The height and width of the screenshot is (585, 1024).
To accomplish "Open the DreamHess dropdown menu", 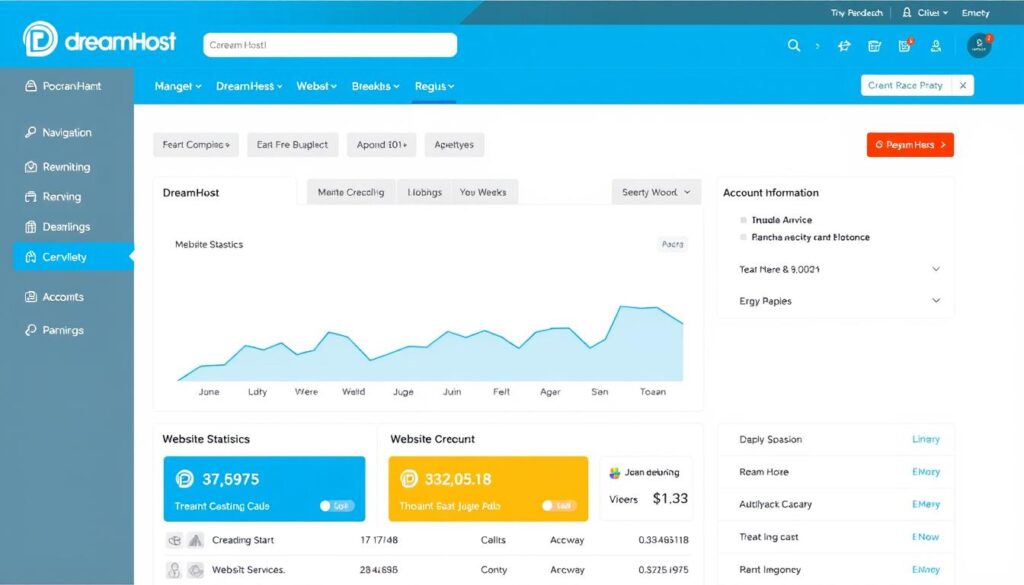I will click(x=249, y=86).
